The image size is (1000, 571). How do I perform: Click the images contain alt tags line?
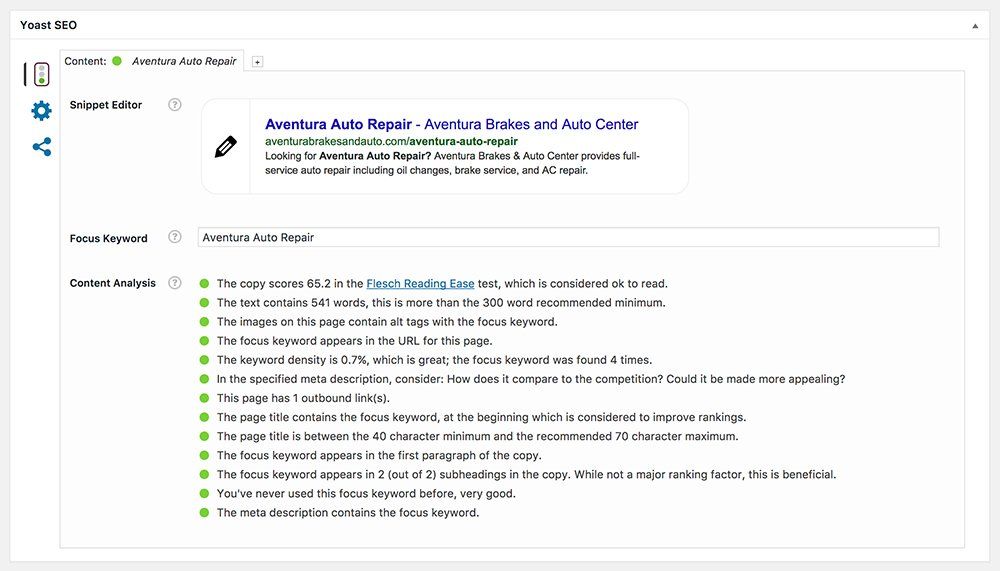point(387,322)
